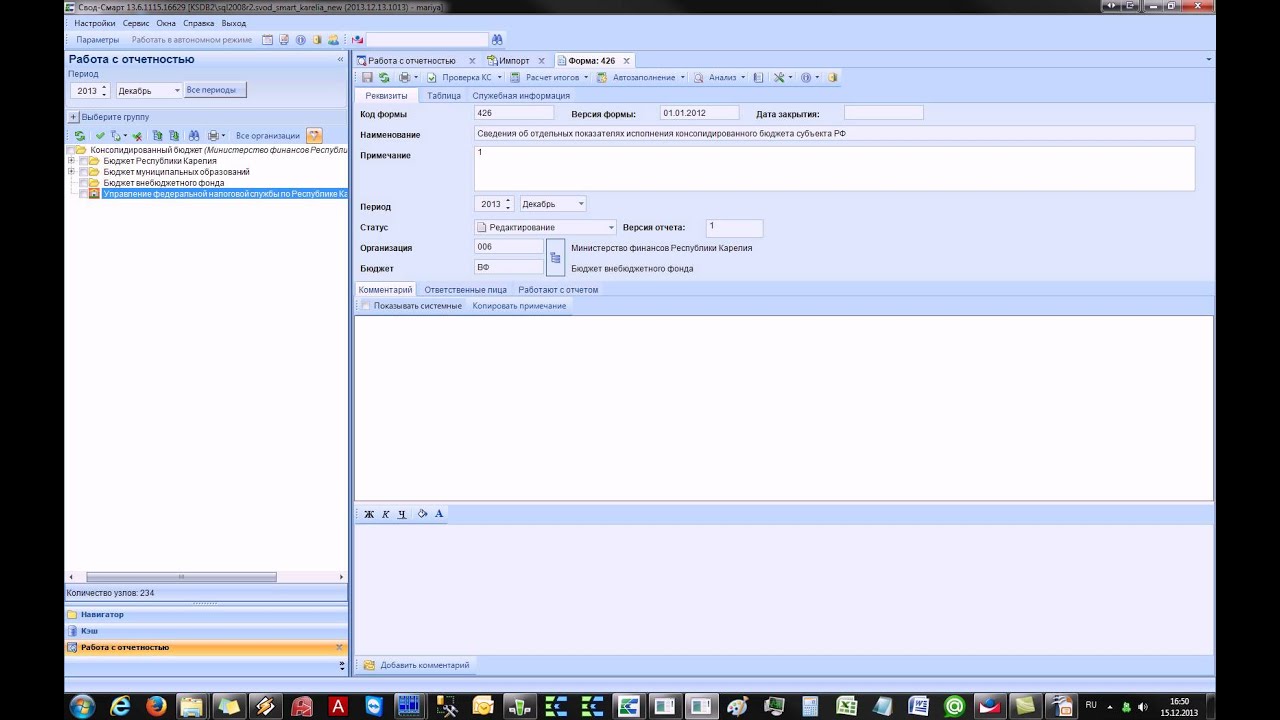The width and height of the screenshot is (1280, 720).
Task: Click the Расчет итогов calculator icon
Action: tap(516, 77)
